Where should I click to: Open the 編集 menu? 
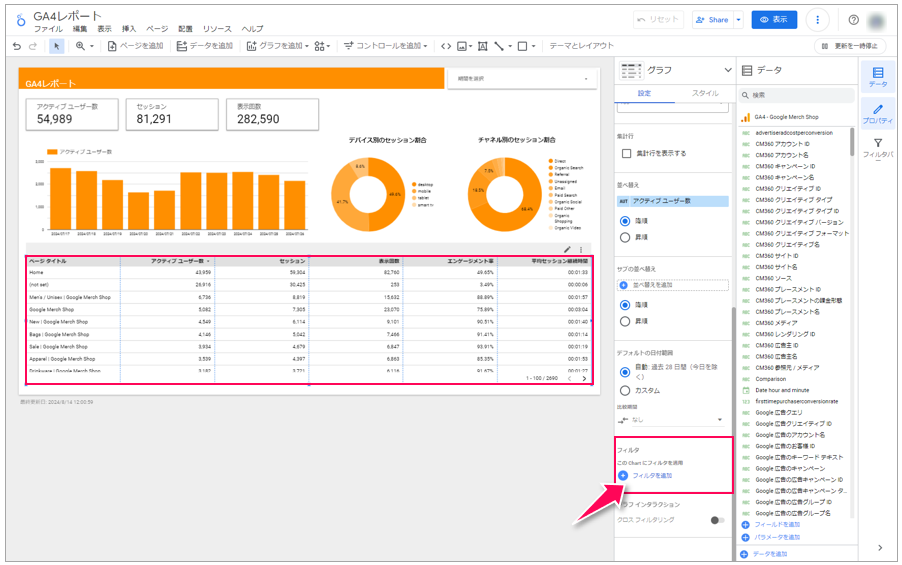point(80,29)
